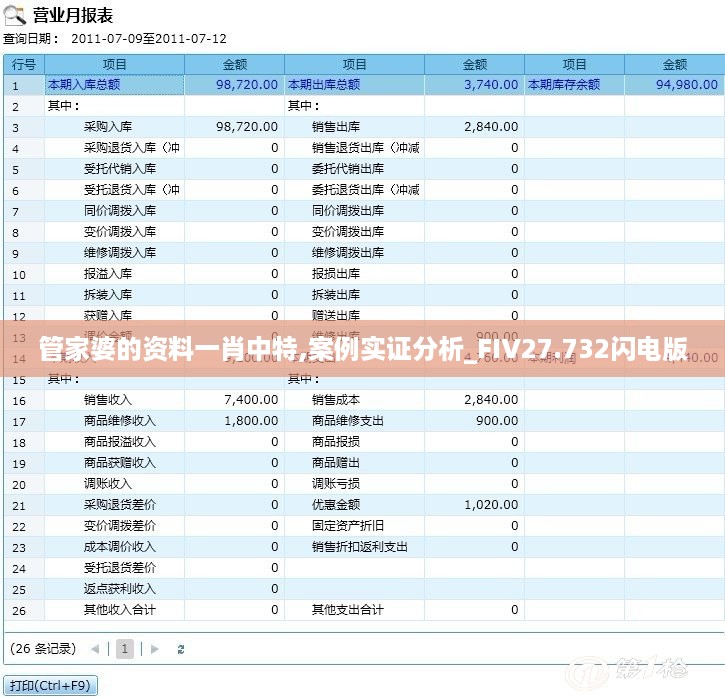The image size is (725, 697).
Task: Click the 行号 column header
Action: click(24, 64)
